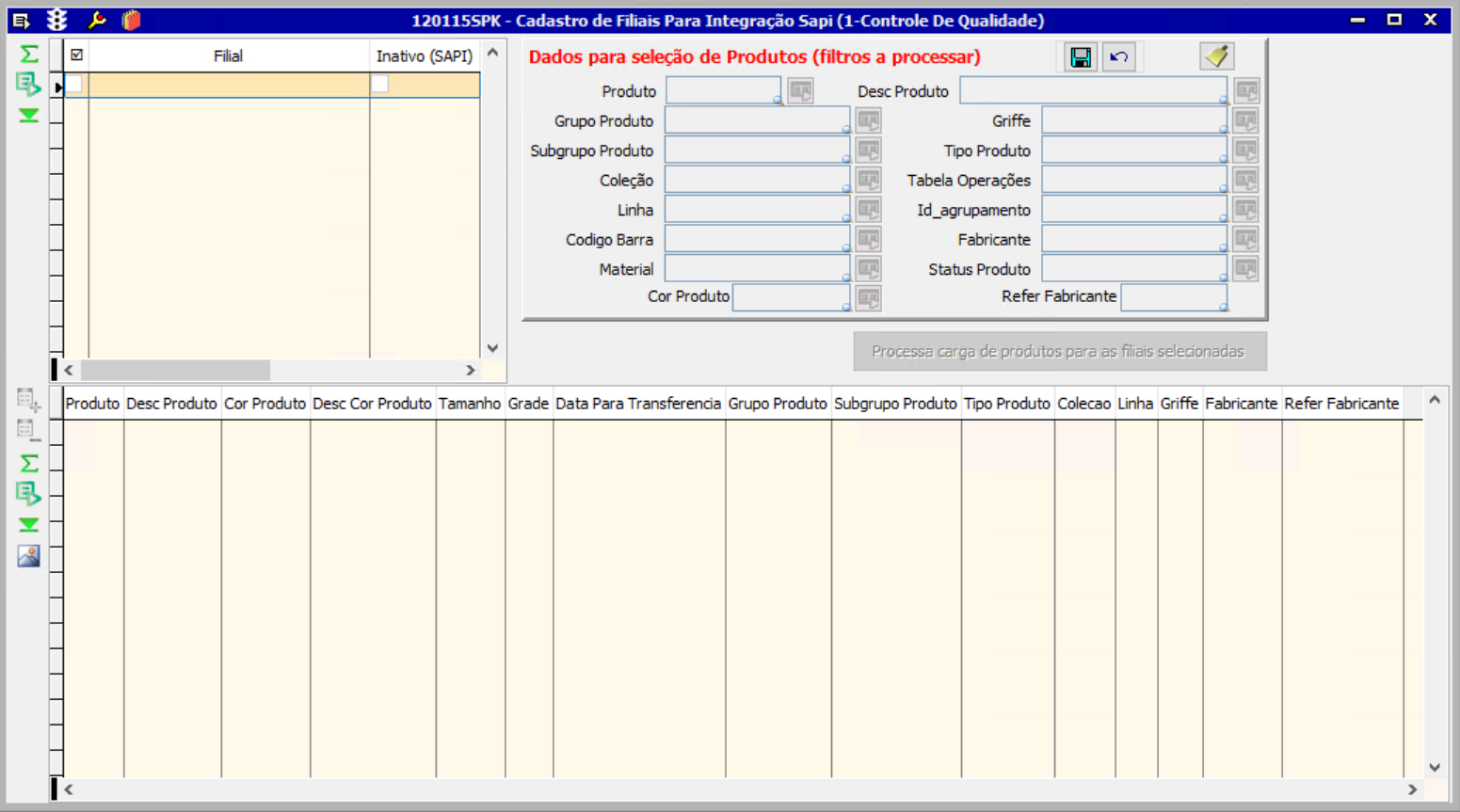Open the lookup beside Grupo Produto

(x=869, y=120)
